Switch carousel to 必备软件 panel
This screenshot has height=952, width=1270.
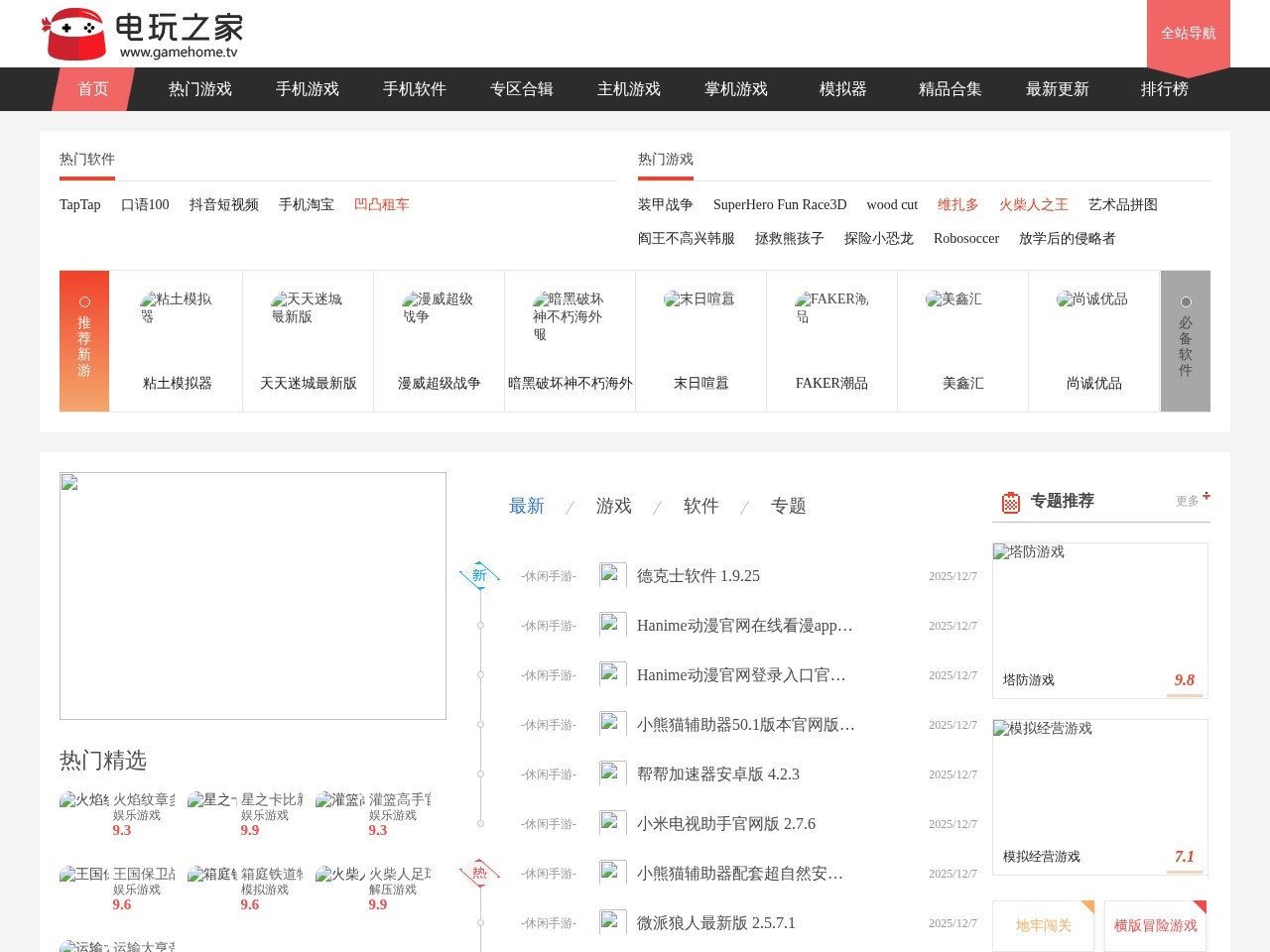(x=1186, y=341)
